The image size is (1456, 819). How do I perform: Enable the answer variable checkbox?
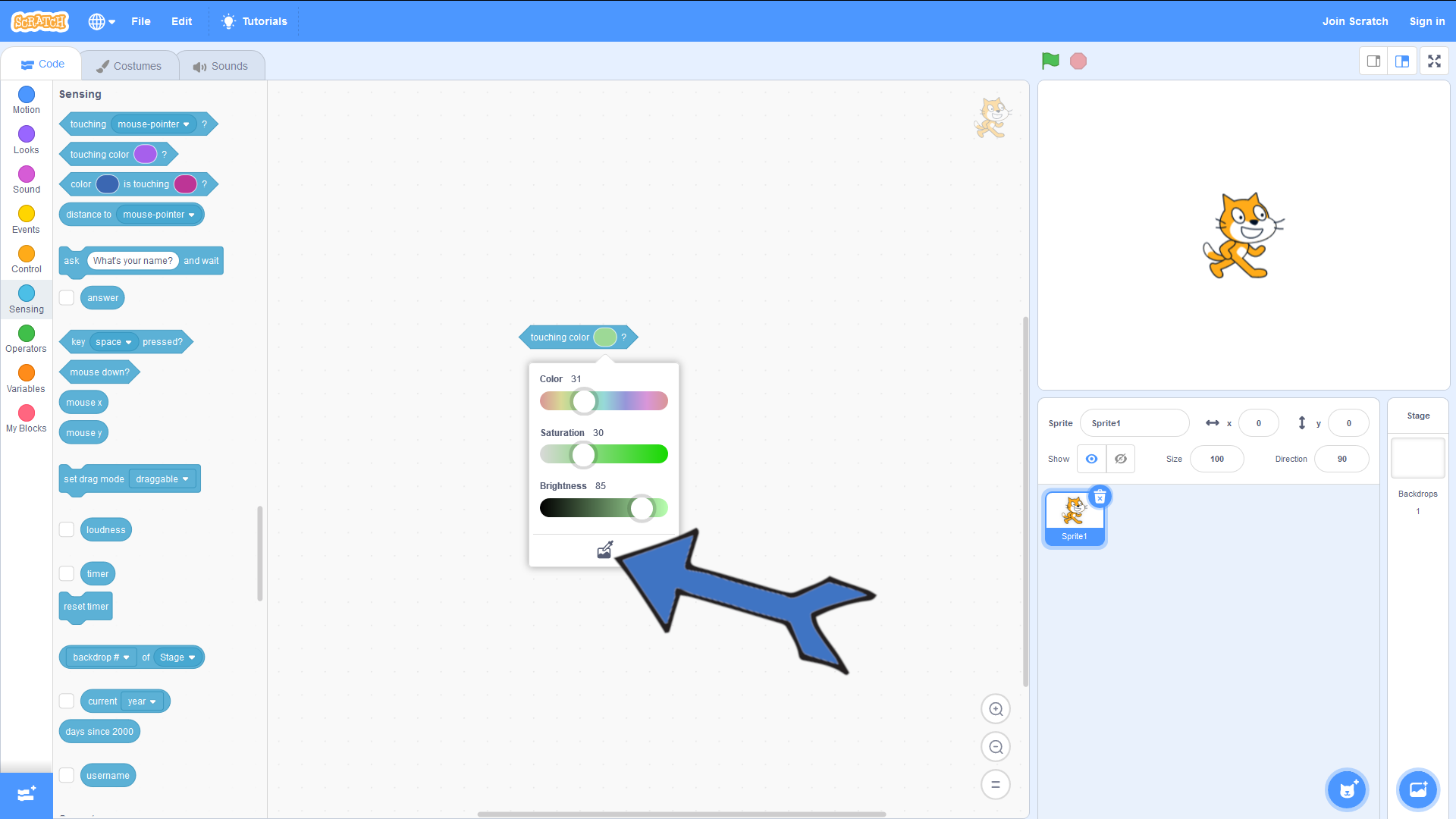(x=67, y=298)
